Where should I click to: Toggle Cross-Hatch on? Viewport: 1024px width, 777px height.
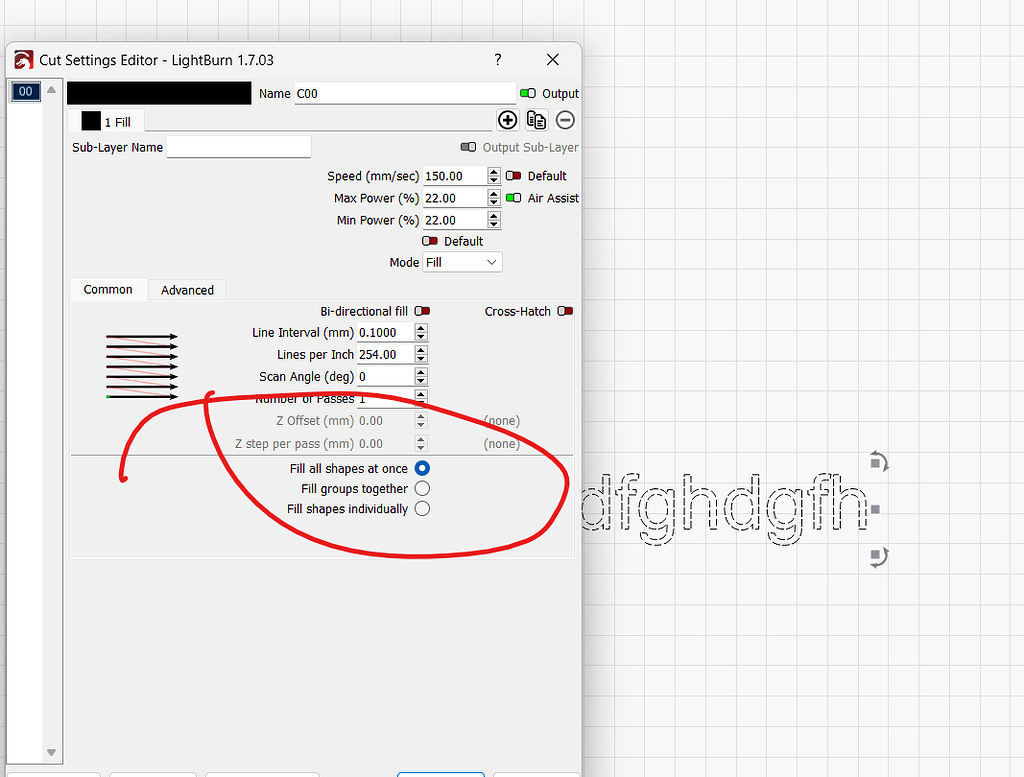[x=565, y=311]
